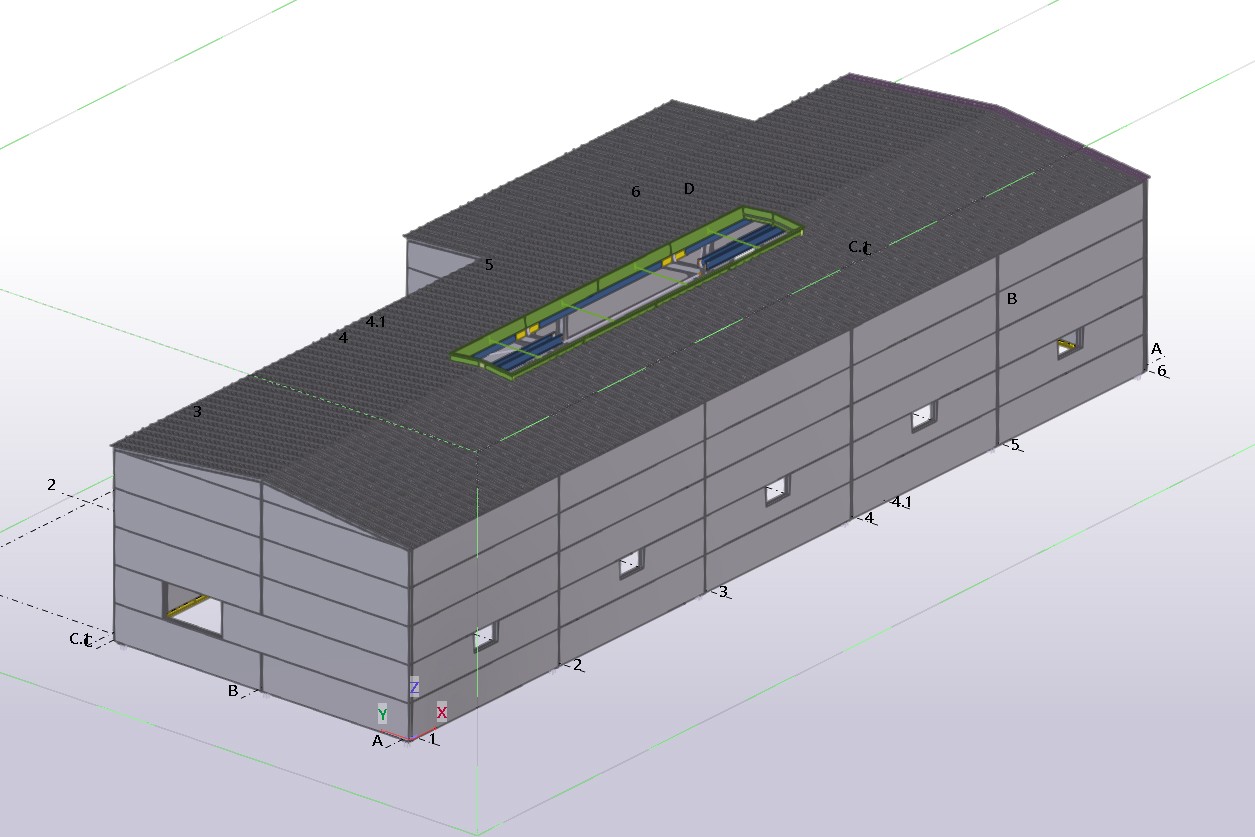The height and width of the screenshot is (837, 1255).
Task: Click the red X axis label
Action: pyautogui.click(x=441, y=712)
